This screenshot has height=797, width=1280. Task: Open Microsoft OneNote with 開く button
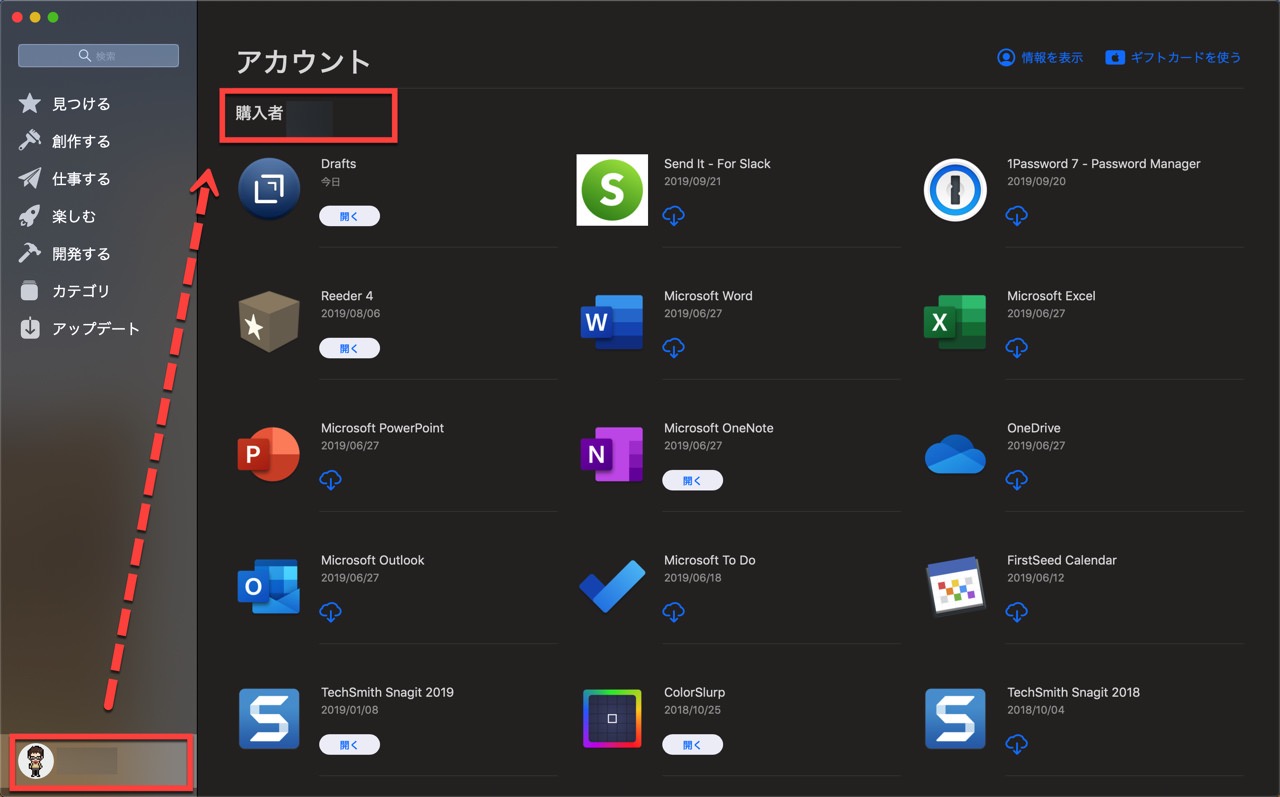(692, 480)
